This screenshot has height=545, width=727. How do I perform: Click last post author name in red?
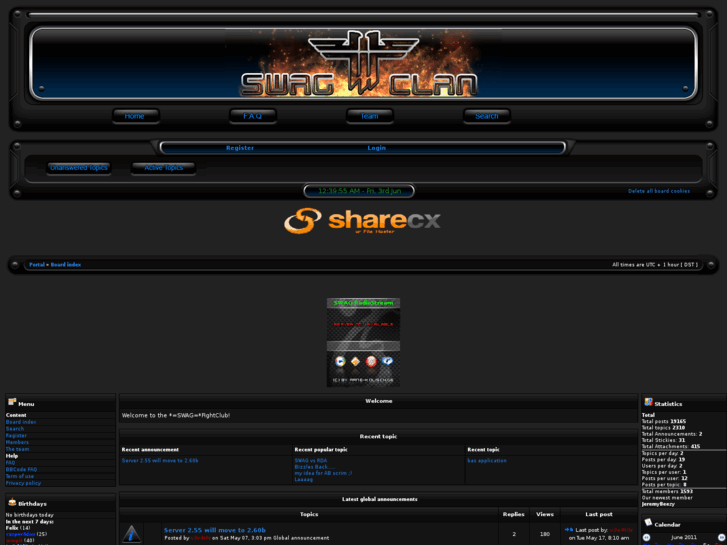point(621,530)
